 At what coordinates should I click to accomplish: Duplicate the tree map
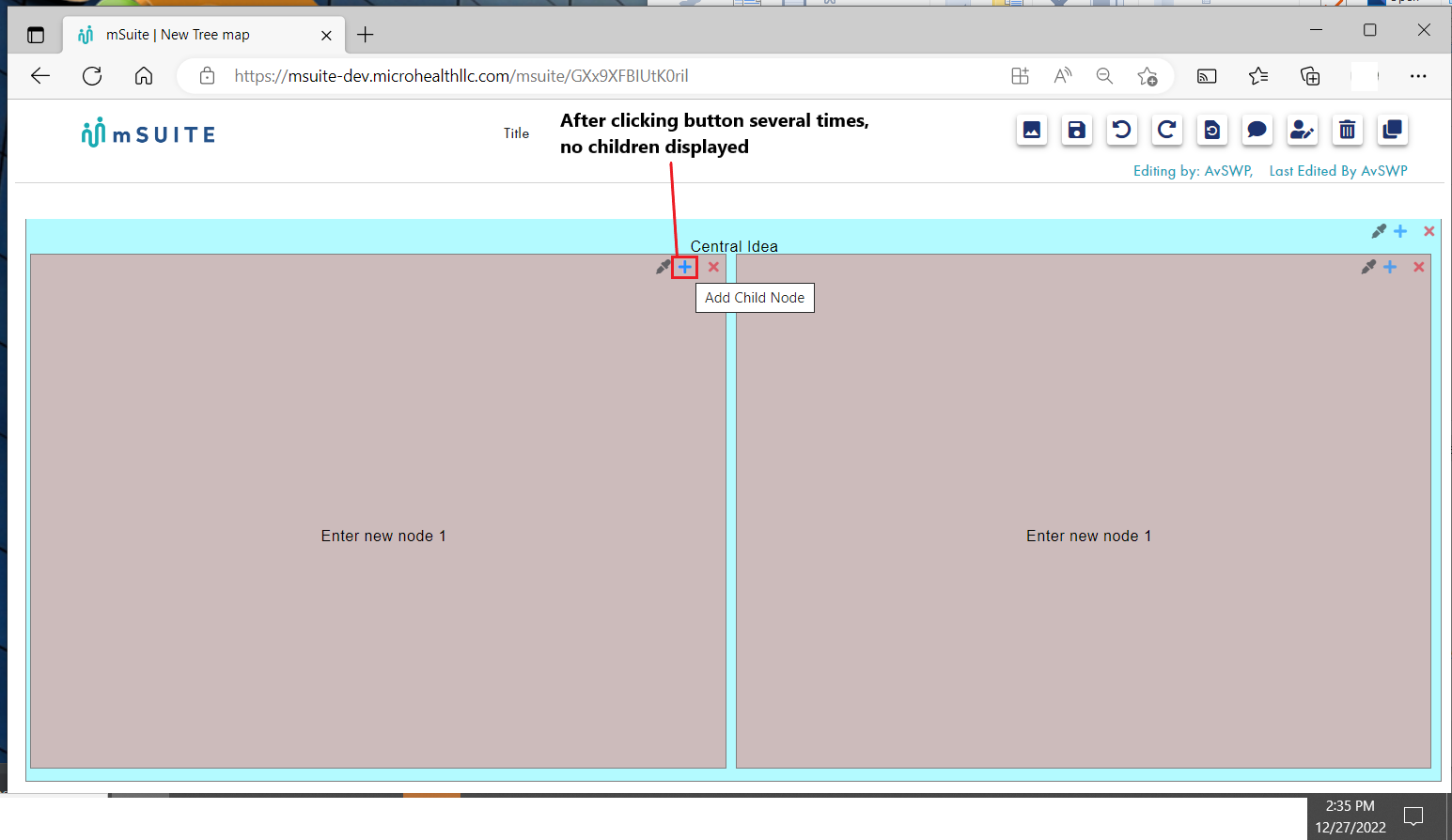[x=1392, y=131]
